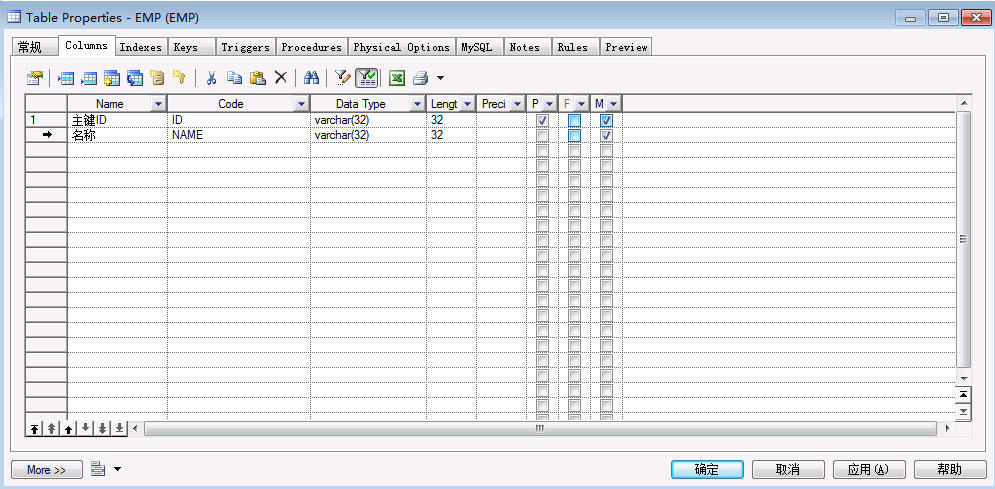Image resolution: width=995 pixels, height=489 pixels.
Task: Click the 帮助 help button
Action: pyautogui.click(x=950, y=469)
